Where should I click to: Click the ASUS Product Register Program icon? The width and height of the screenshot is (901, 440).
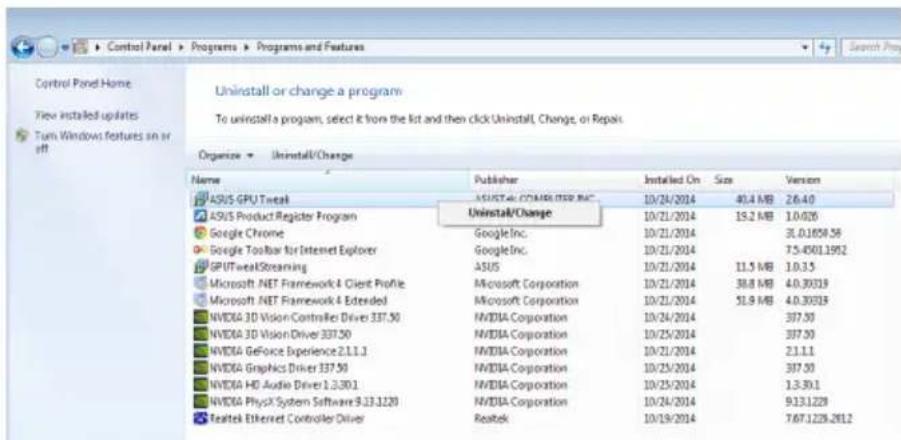click(201, 217)
